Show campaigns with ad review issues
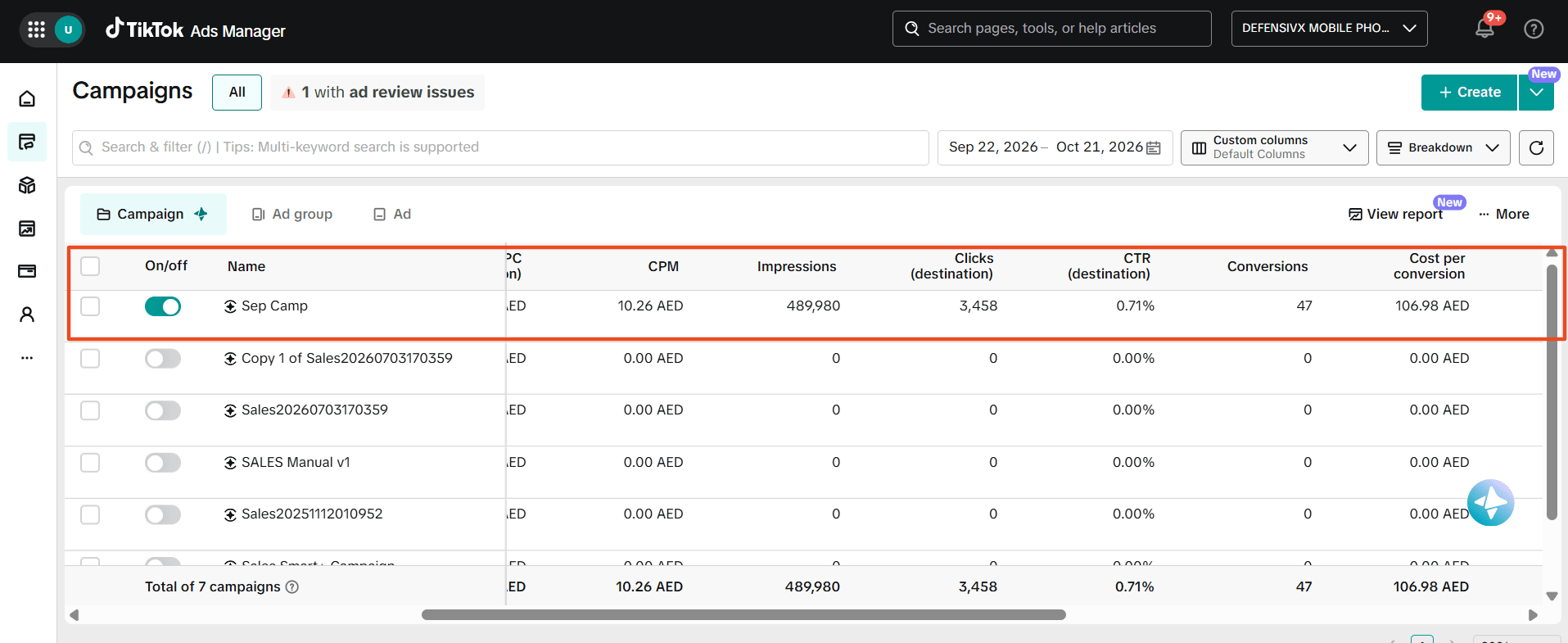The image size is (1568, 643). (377, 93)
